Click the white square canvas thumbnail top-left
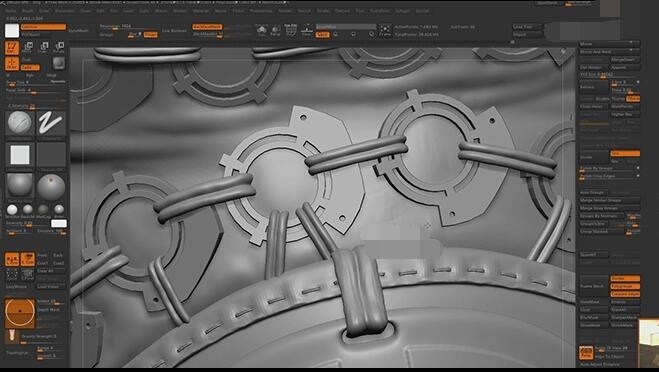The height and width of the screenshot is (372, 659). click(12, 30)
